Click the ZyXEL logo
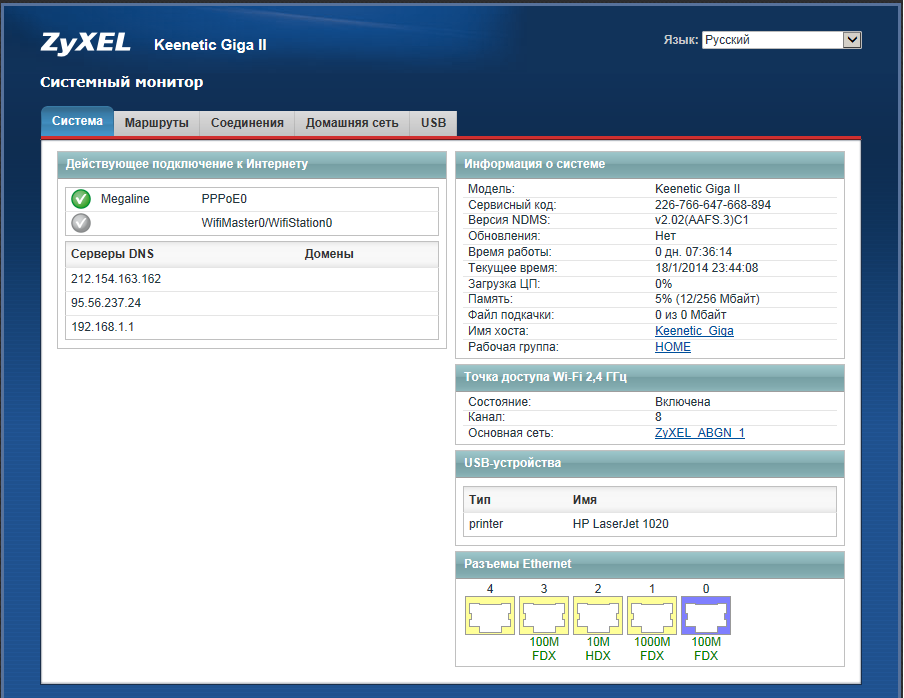904x698 pixels. (x=85, y=43)
